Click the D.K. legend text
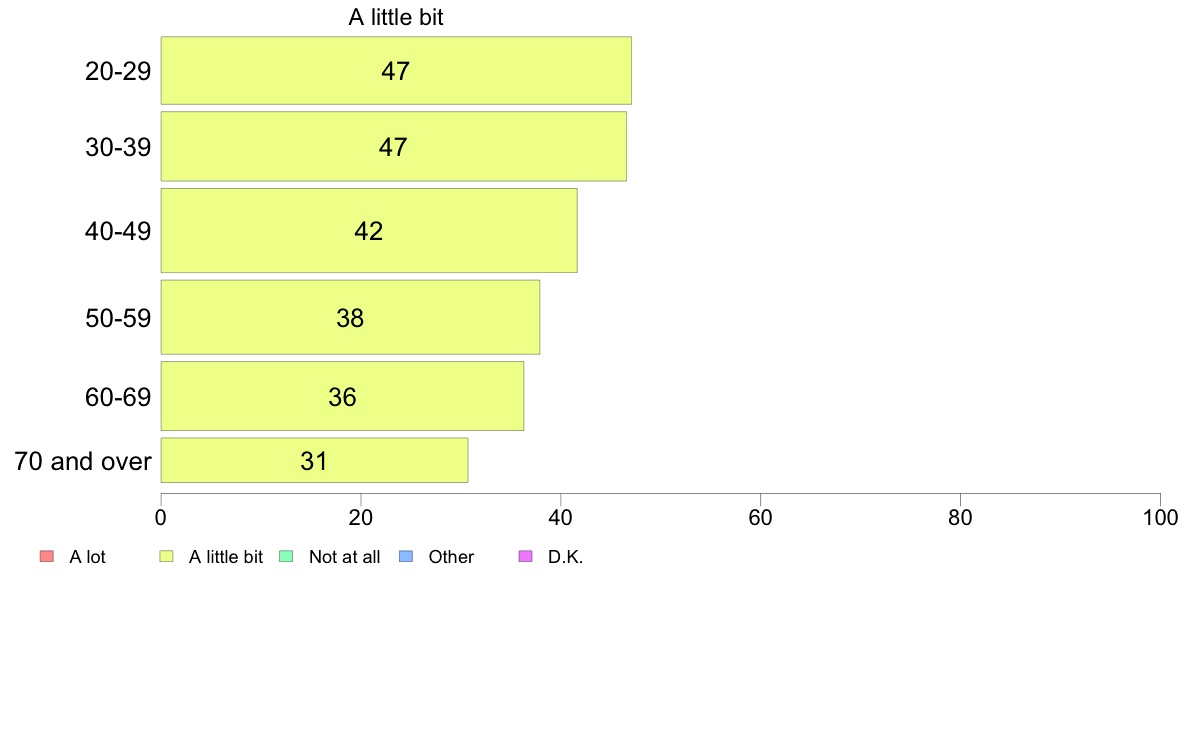The image size is (1188, 736). [565, 557]
